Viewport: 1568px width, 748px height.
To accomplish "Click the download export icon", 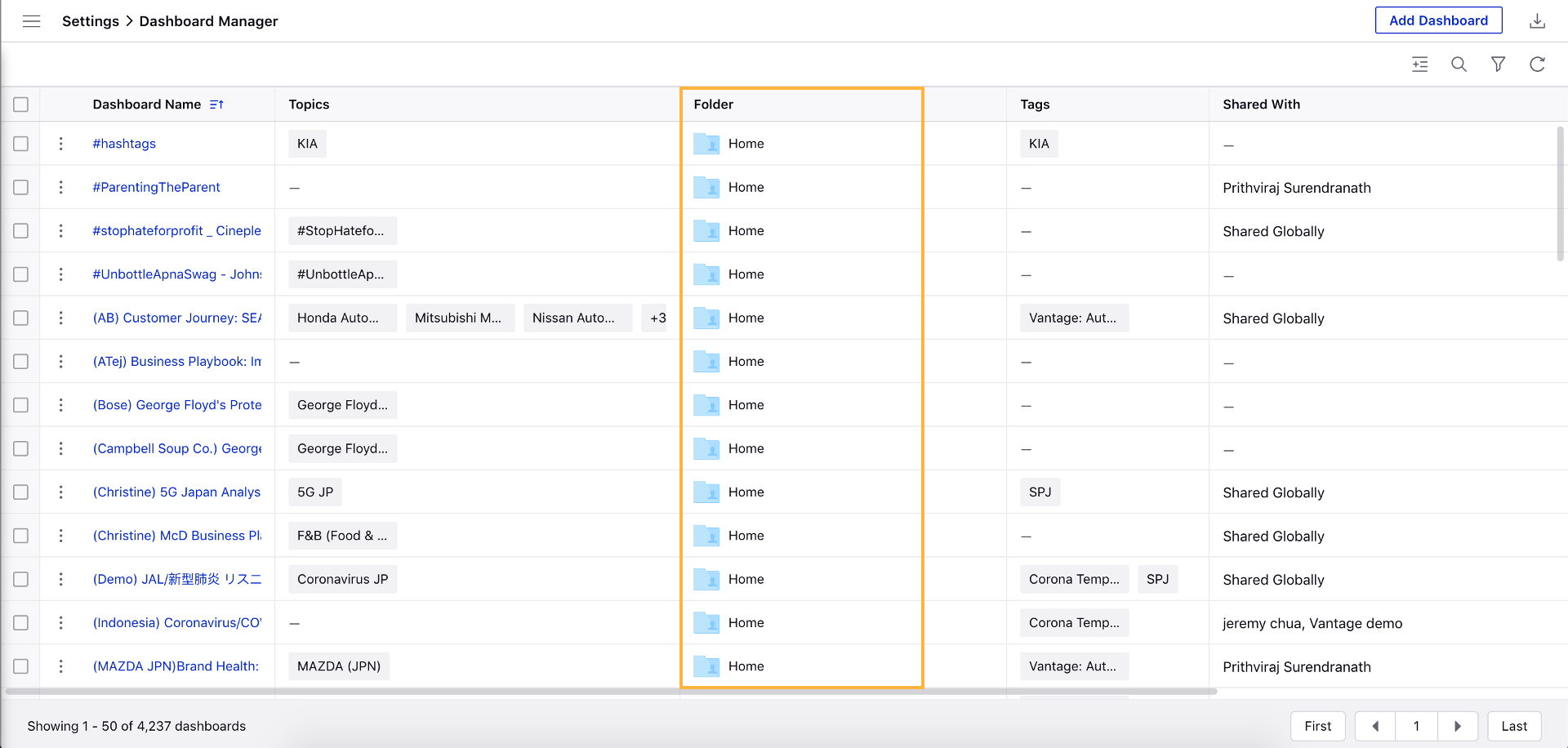I will click(1537, 21).
